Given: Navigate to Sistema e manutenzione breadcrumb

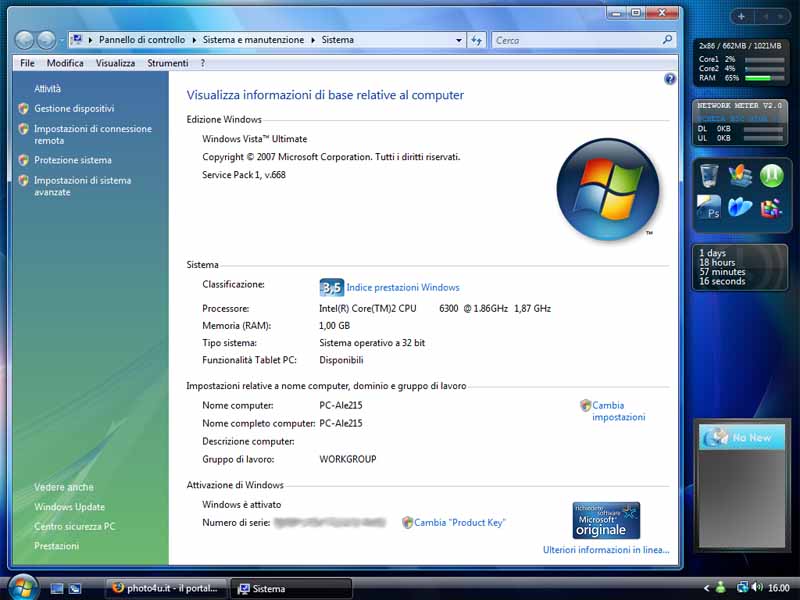Looking at the screenshot, I should (x=253, y=40).
